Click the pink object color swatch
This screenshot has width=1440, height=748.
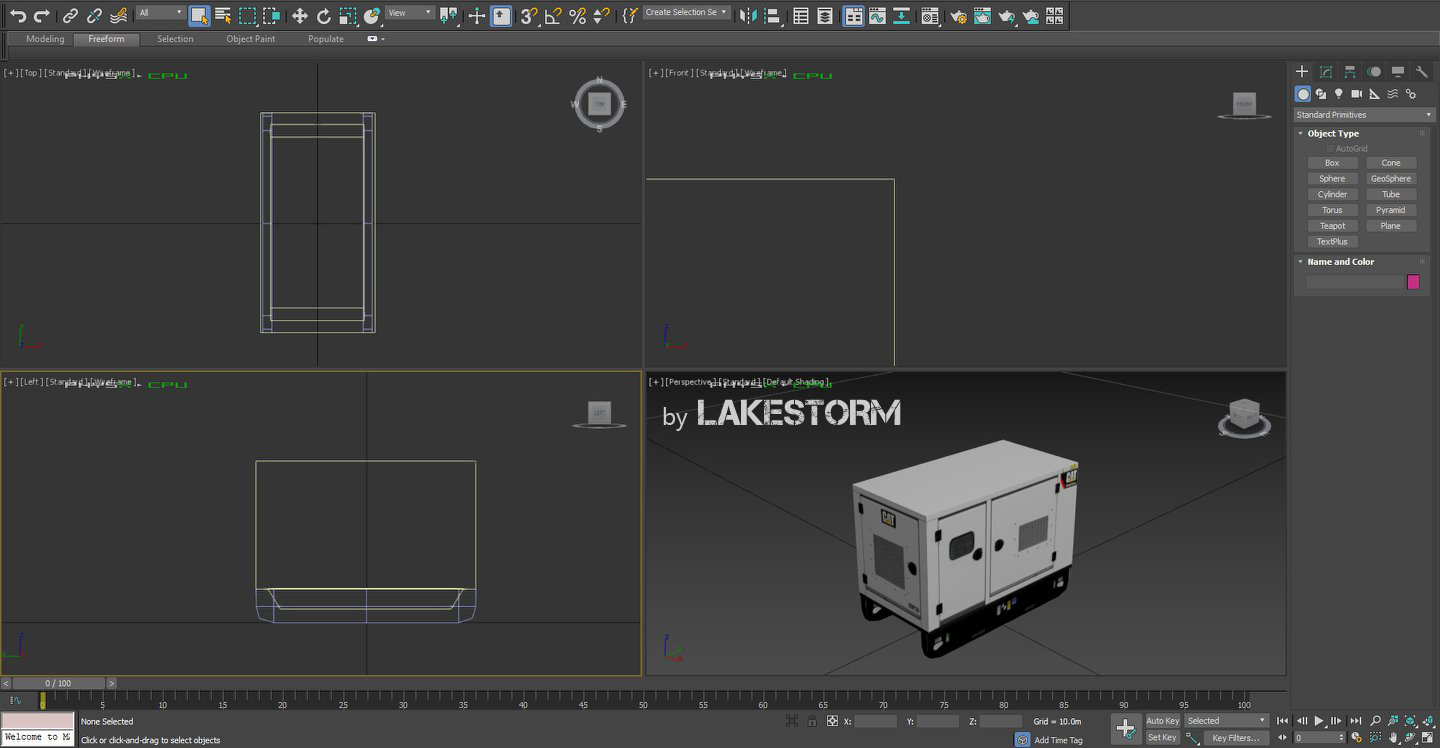1413,282
